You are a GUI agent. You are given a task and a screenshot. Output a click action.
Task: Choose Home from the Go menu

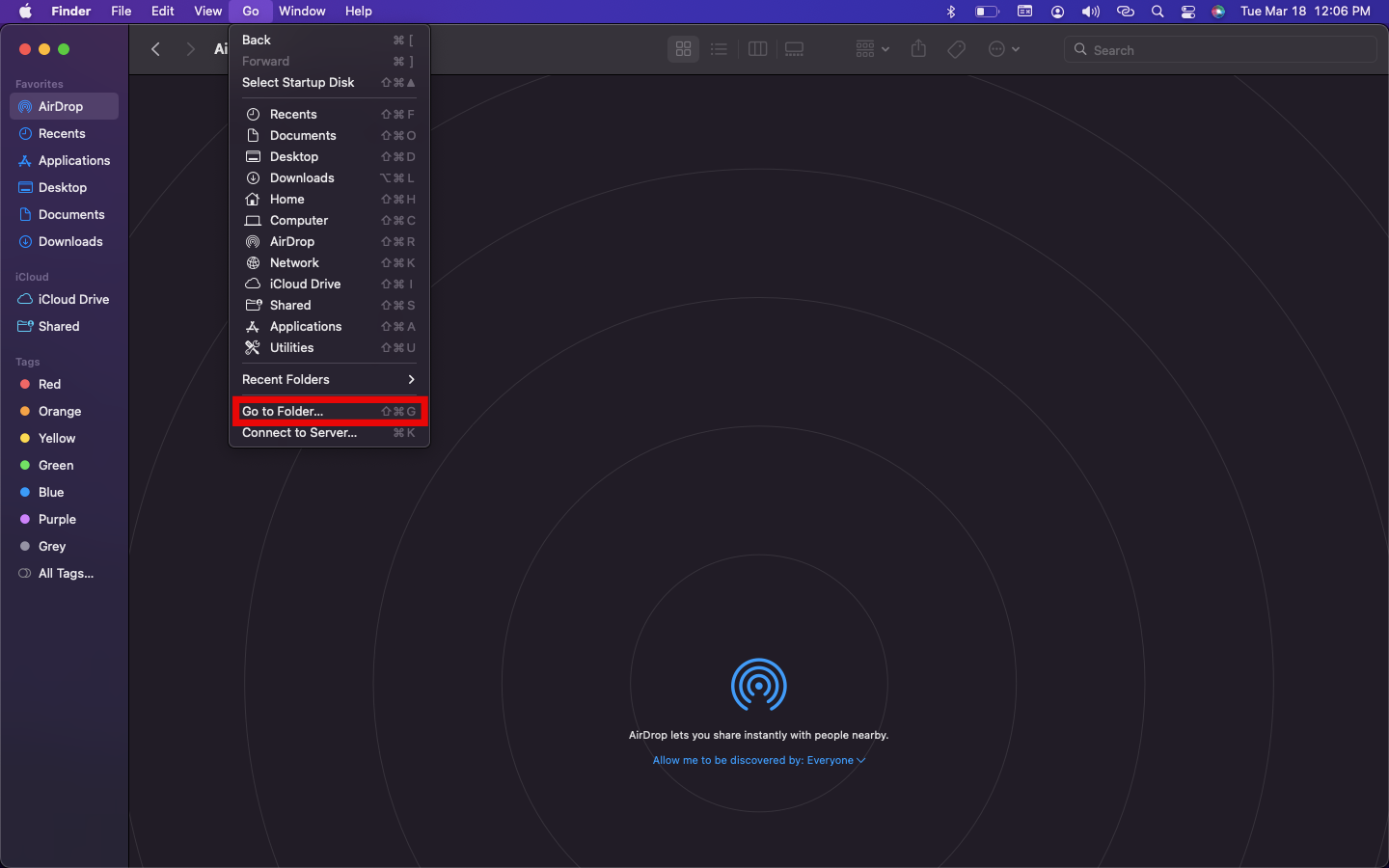click(329, 199)
